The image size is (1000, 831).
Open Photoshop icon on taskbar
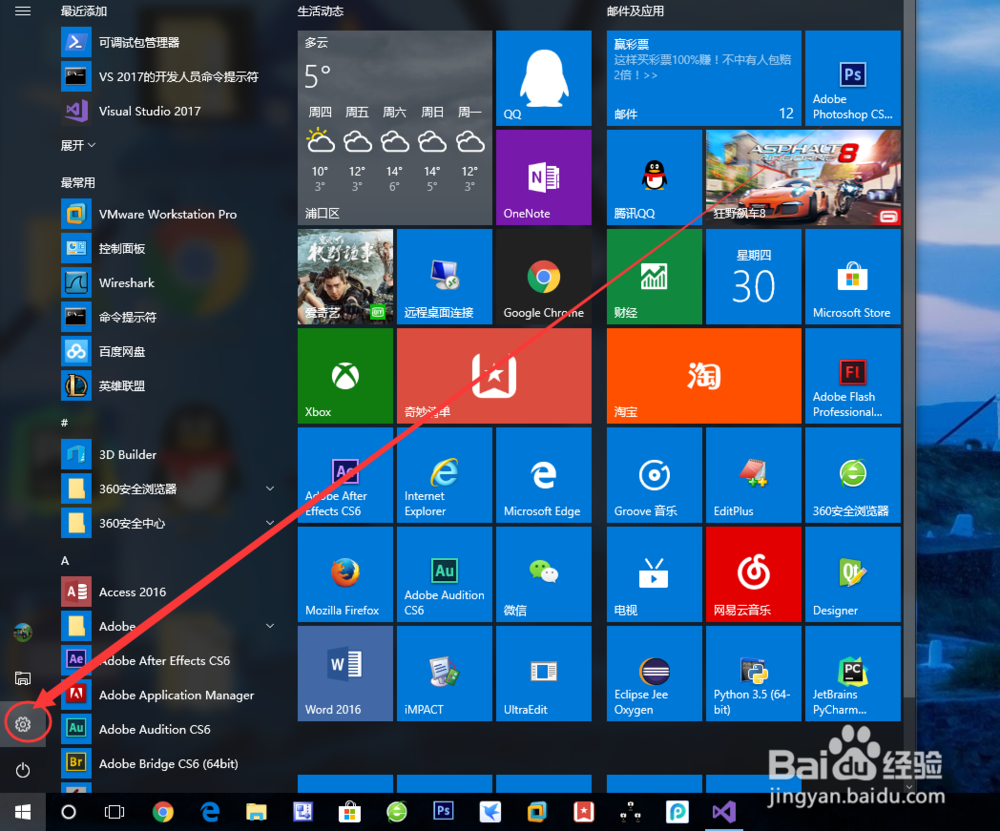443,811
